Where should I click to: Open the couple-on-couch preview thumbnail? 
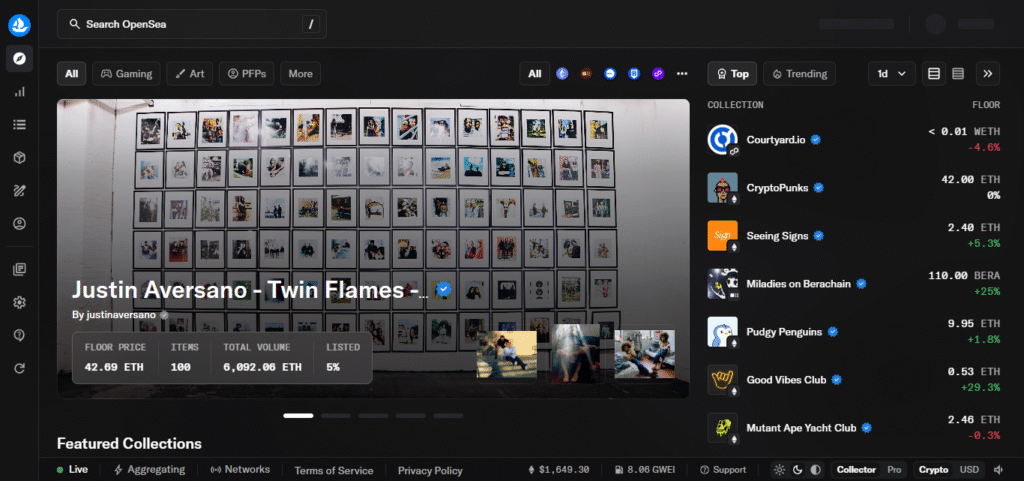click(507, 354)
